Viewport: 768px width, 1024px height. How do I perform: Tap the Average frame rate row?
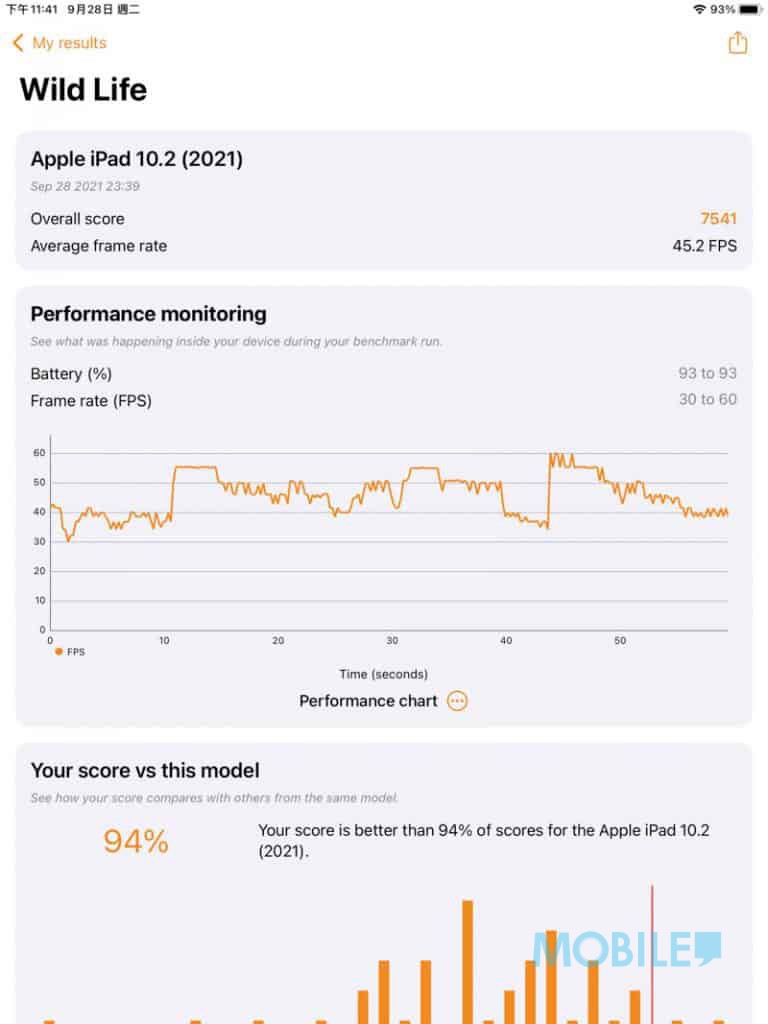[x=383, y=246]
